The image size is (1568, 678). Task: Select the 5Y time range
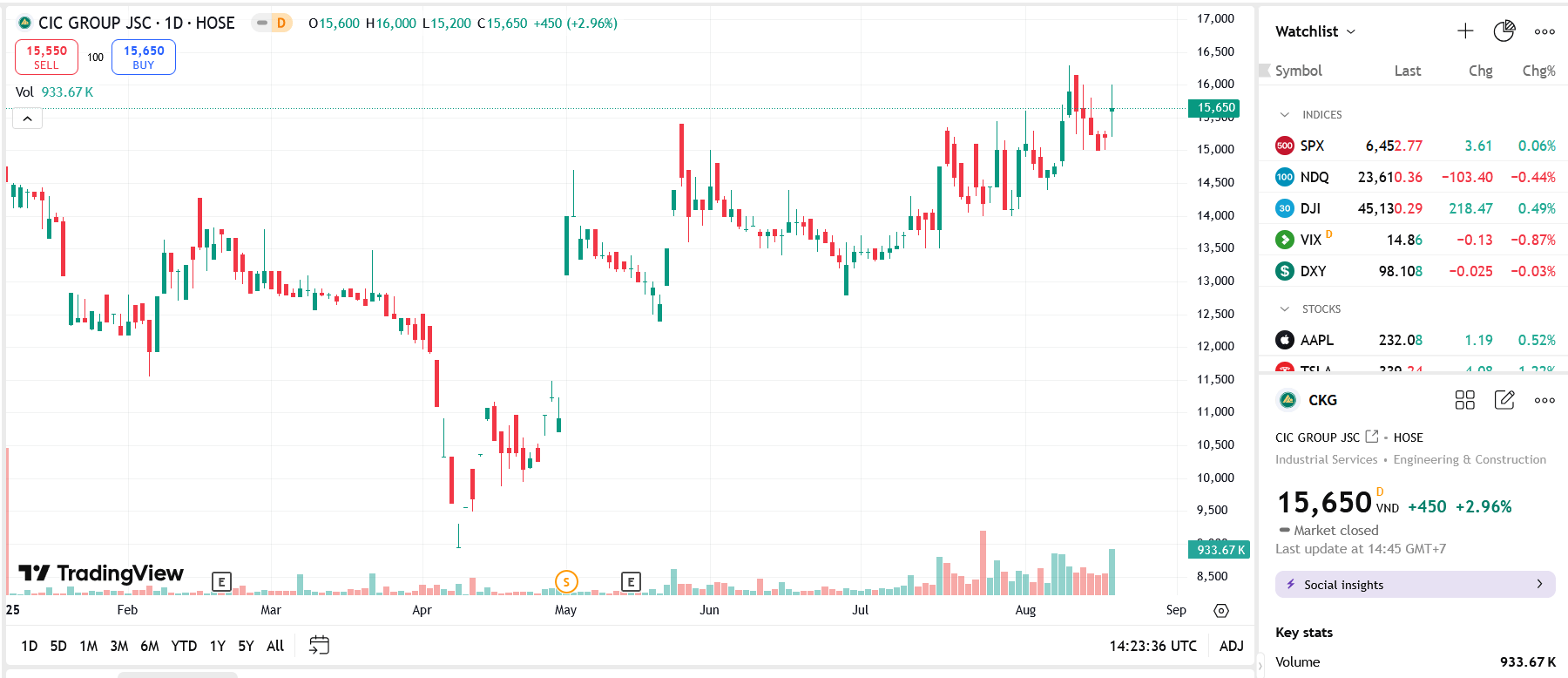[x=246, y=646]
